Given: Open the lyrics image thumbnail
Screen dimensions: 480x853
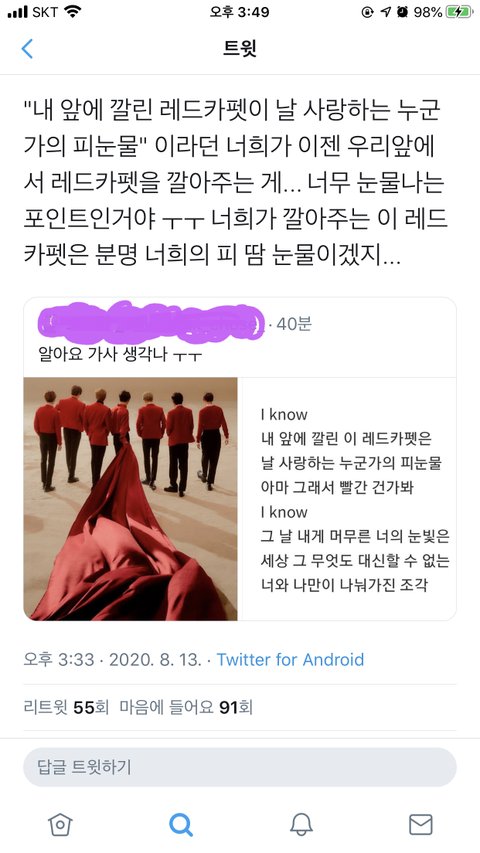Looking at the screenshot, I should coord(347,499).
